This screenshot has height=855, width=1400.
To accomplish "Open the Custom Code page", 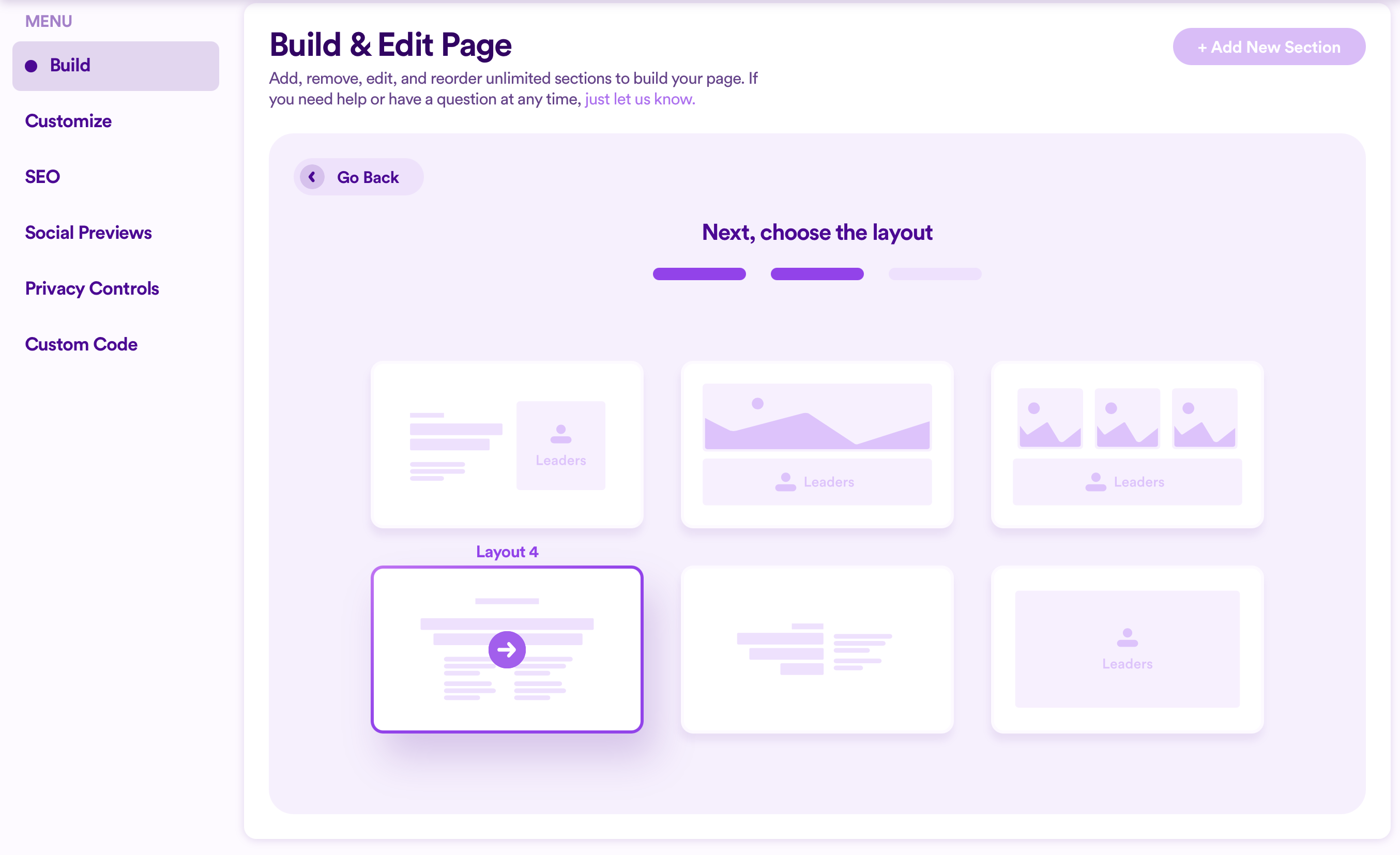I will (x=81, y=344).
